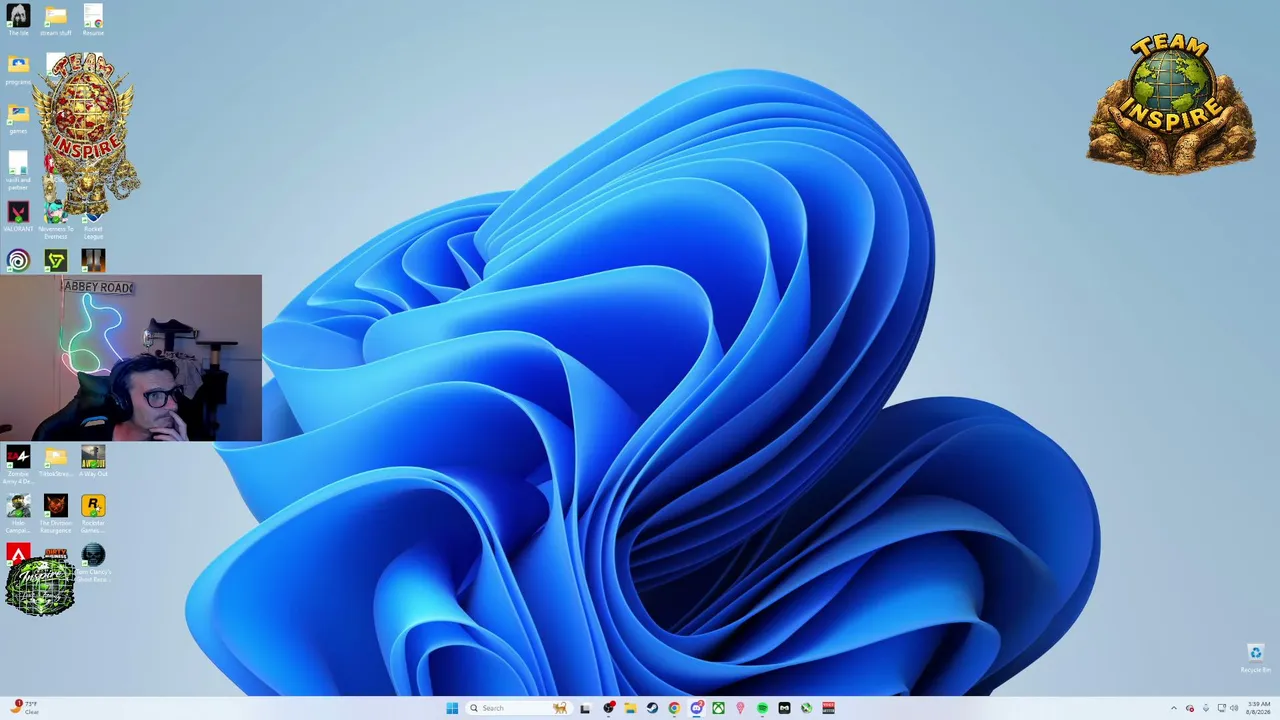Image resolution: width=1280 pixels, height=720 pixels.
Task: Select the A Way Out desktop shortcut
Action: pyautogui.click(x=93, y=461)
